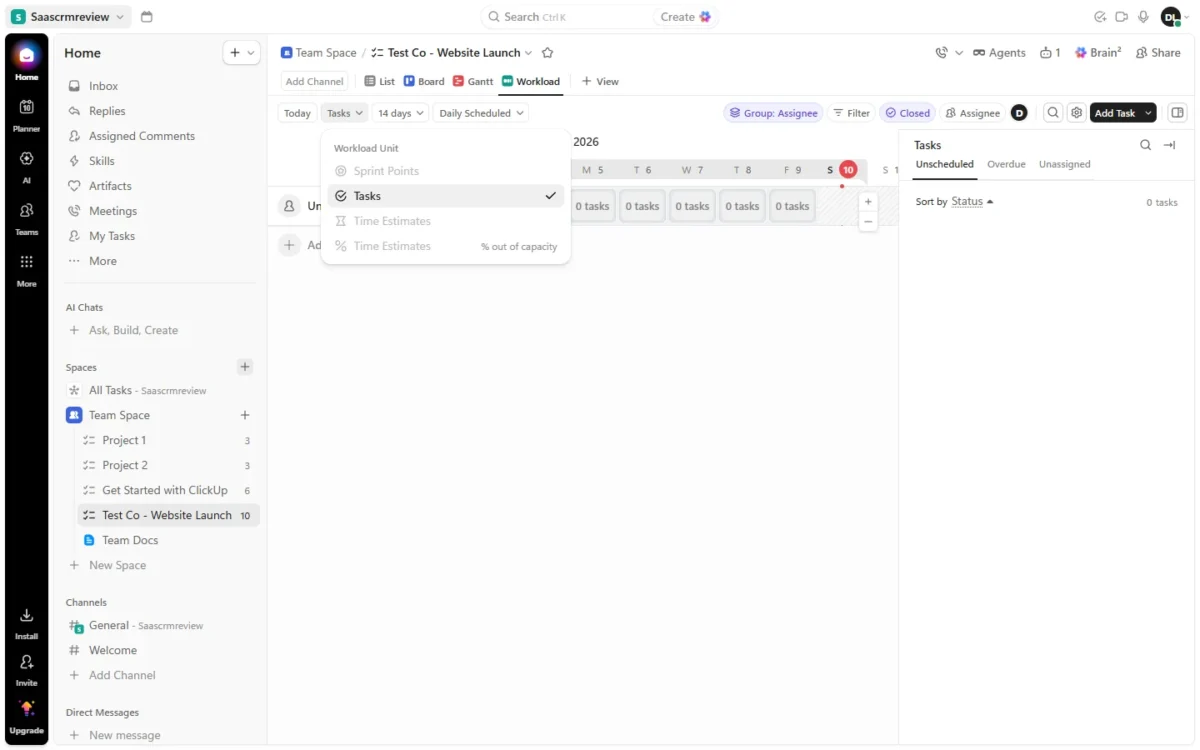The image size is (1200, 750).
Task: Change the Sort by Status order
Action: pyautogui.click(x=972, y=202)
